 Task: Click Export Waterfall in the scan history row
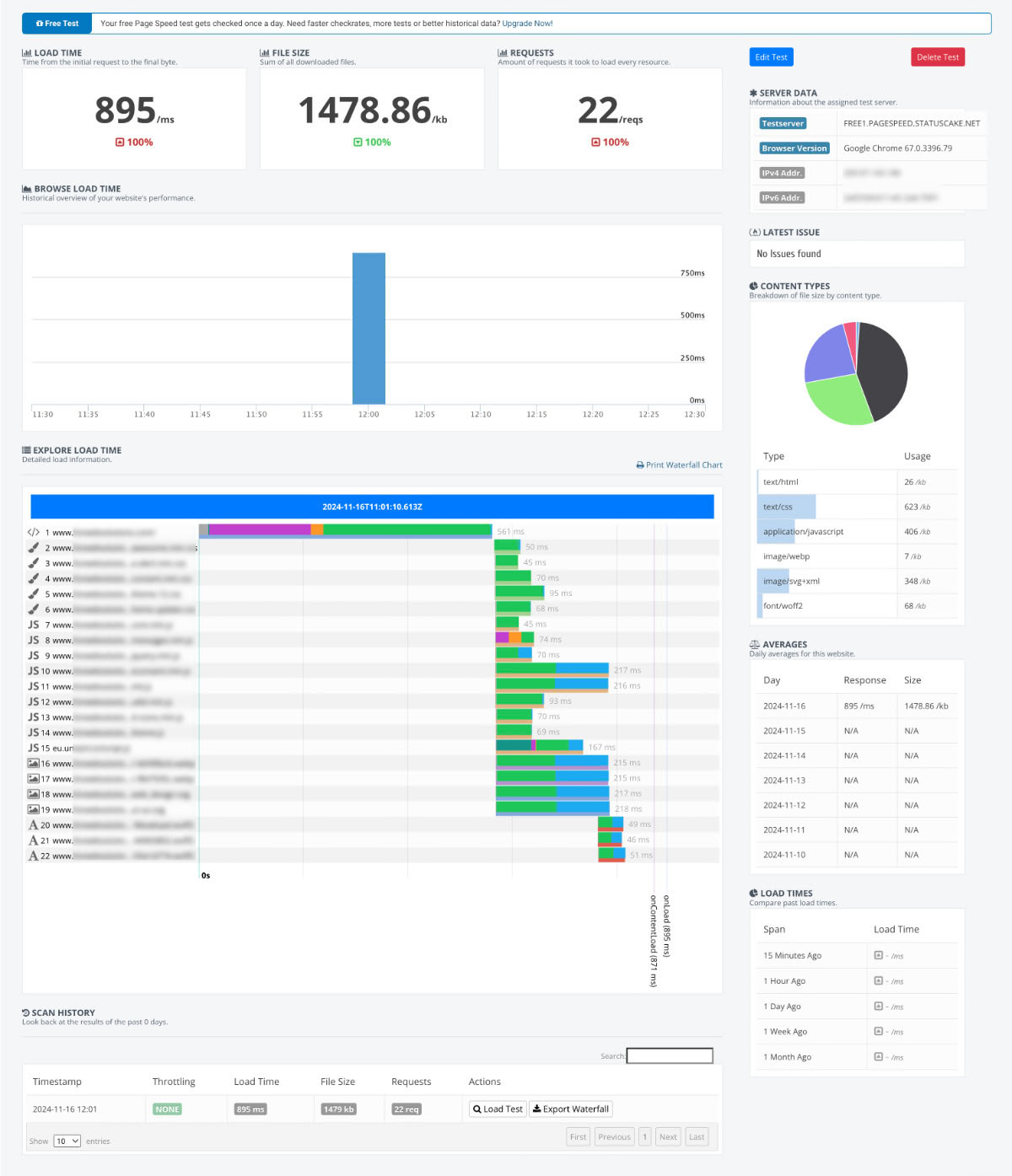click(571, 1109)
